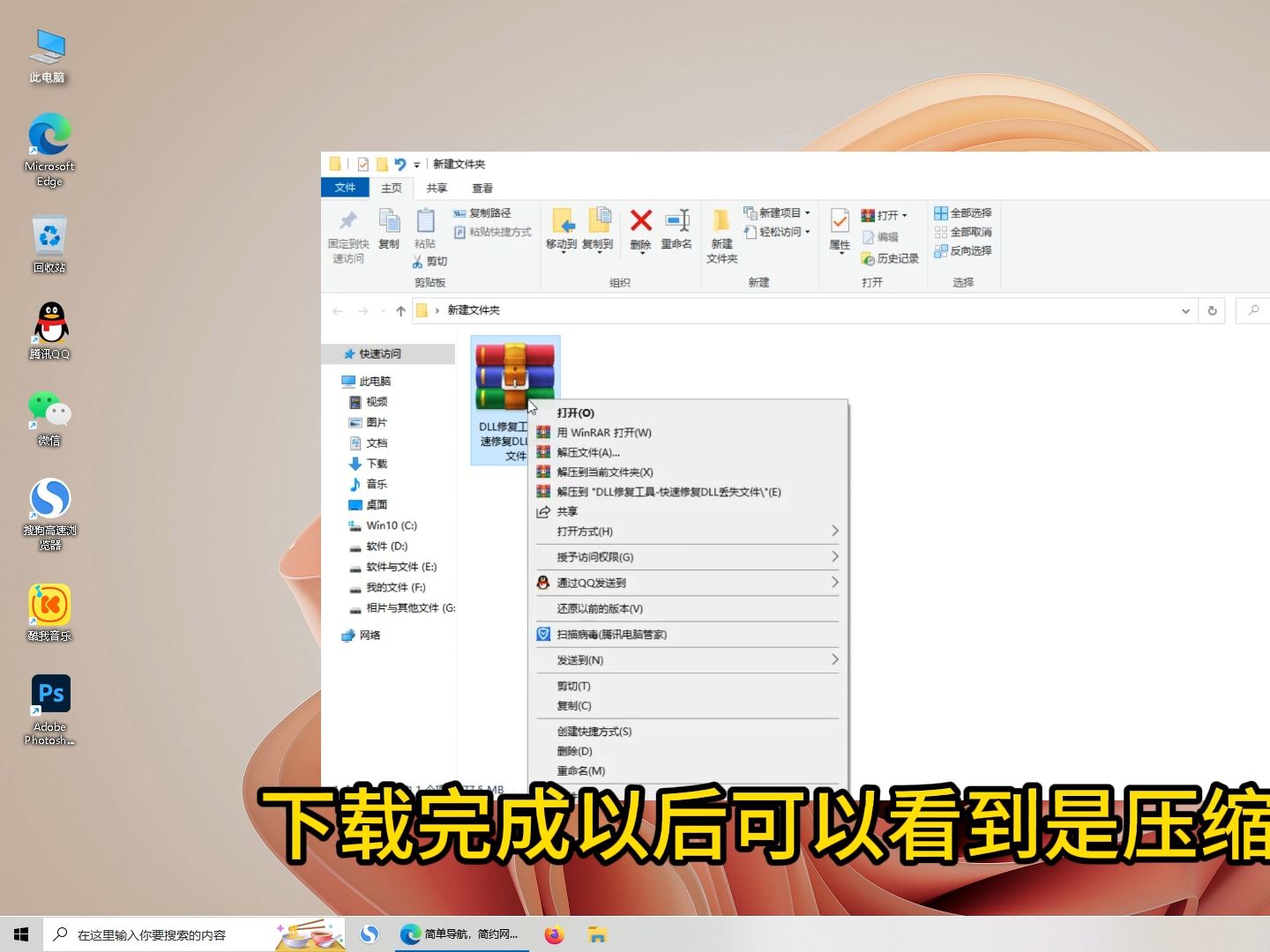The width and height of the screenshot is (1270, 952).
Task: Open the 此电脑 desktop icon
Action: [48, 56]
